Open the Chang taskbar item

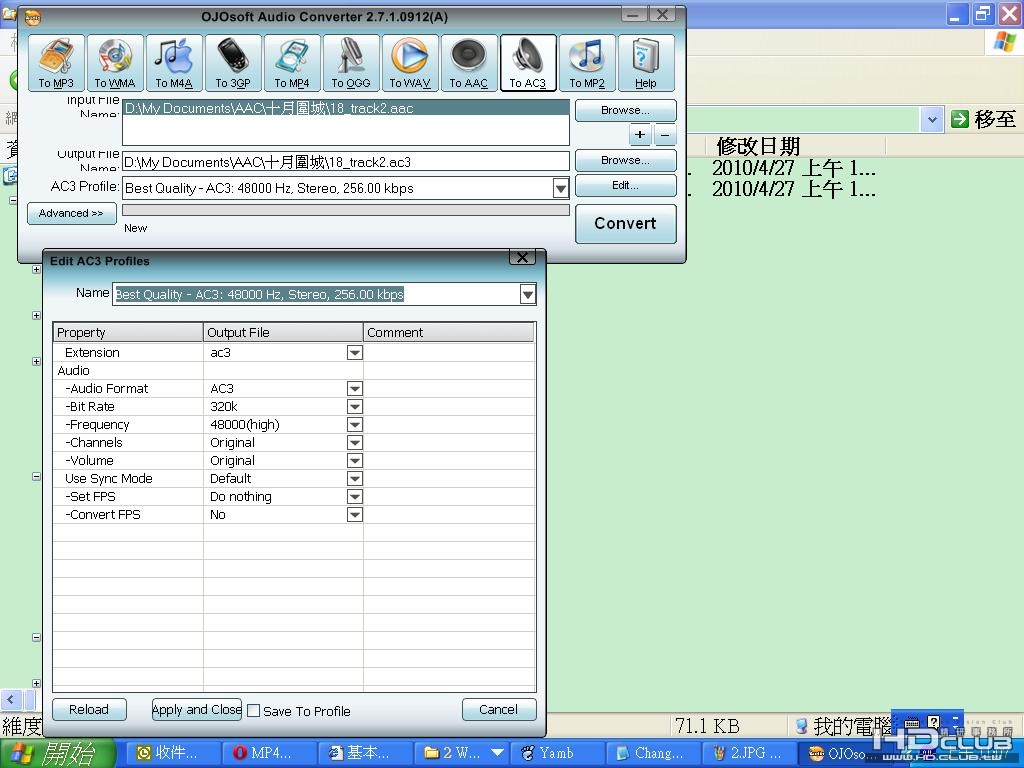coord(653,753)
